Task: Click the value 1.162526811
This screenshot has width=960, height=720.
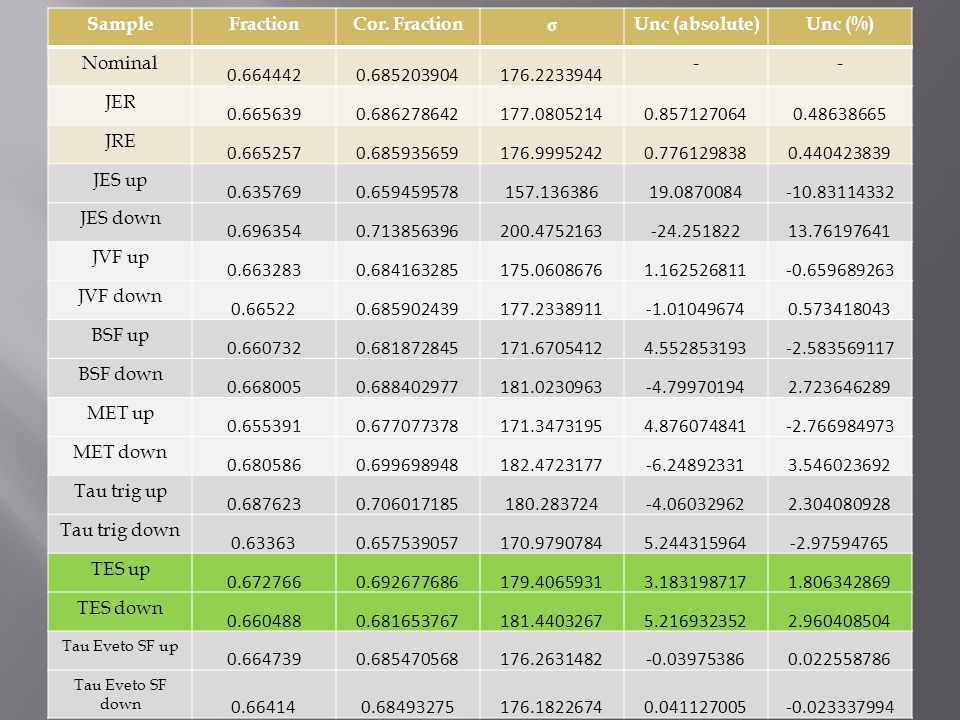Action: (x=695, y=270)
